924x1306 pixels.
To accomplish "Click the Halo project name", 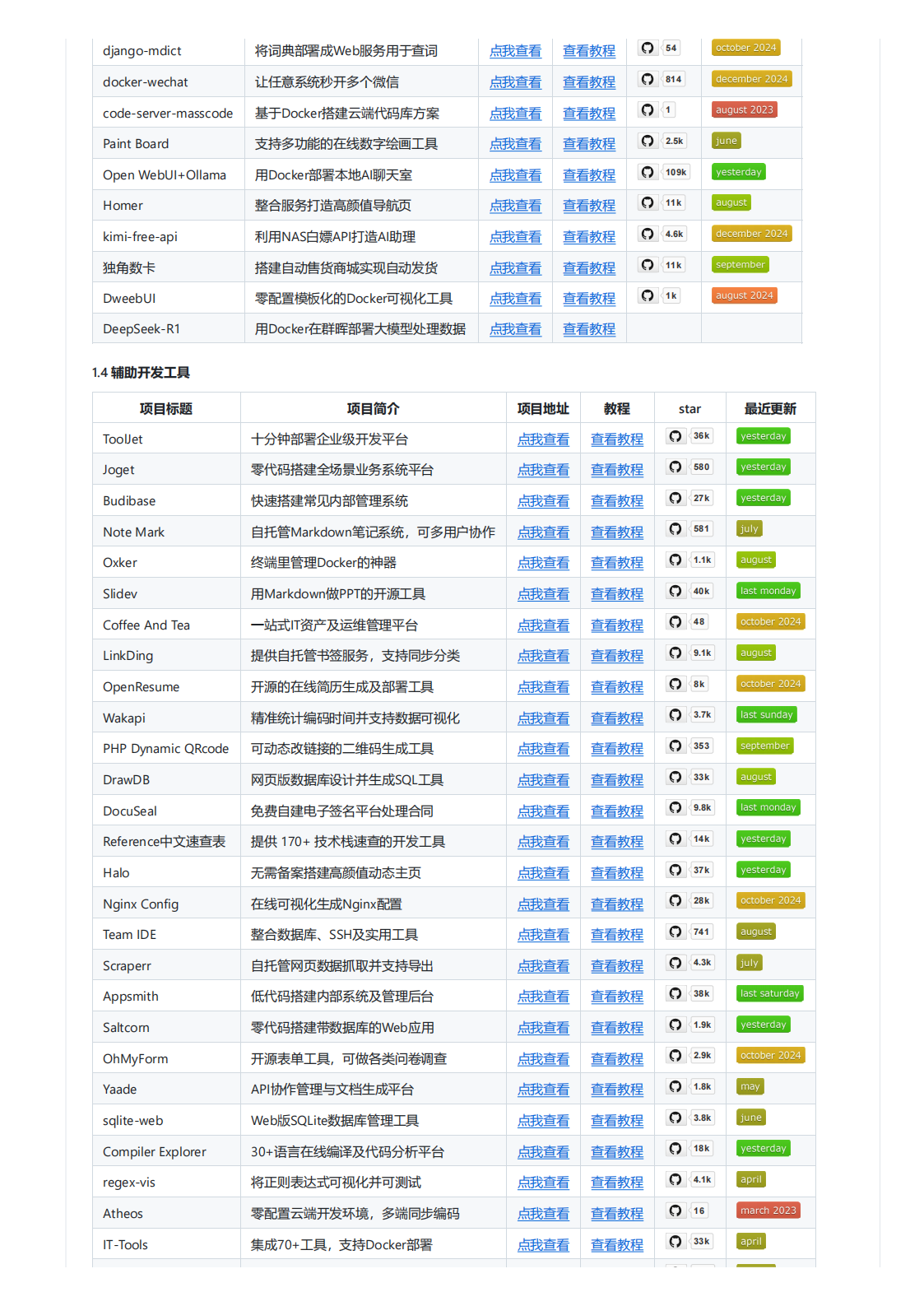I will pyautogui.click(x=116, y=873).
